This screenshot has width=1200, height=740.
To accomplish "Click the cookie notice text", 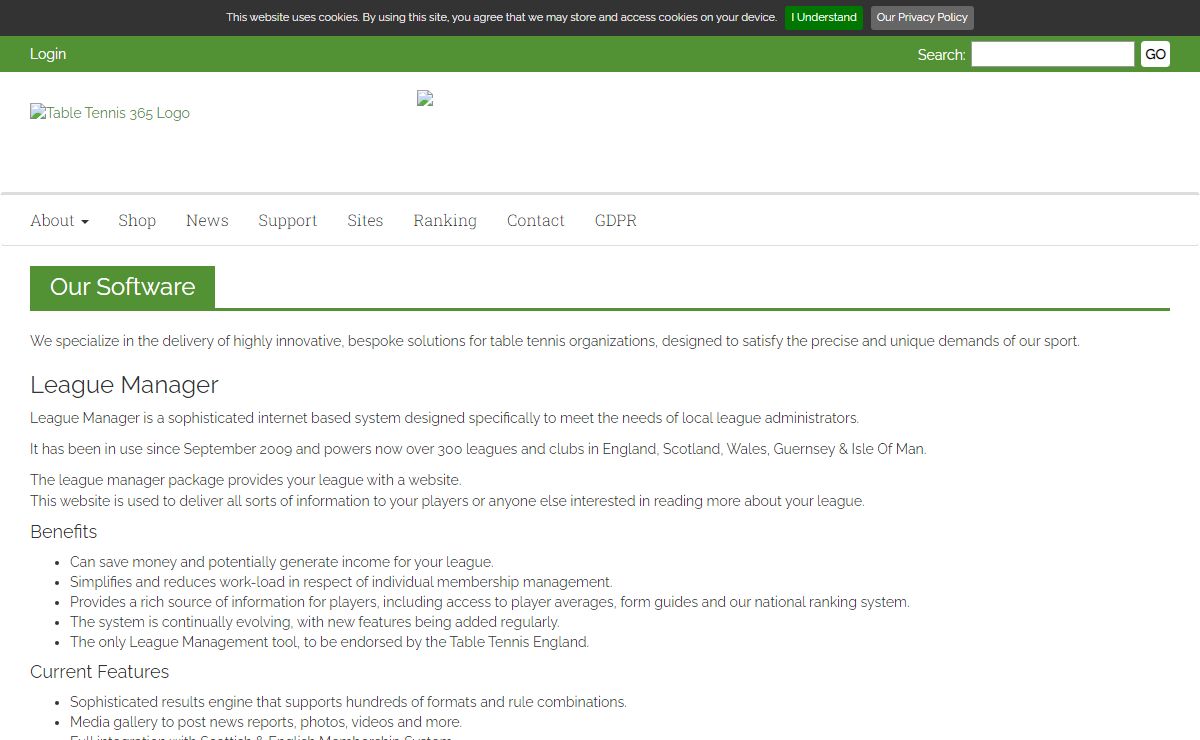I will [x=501, y=17].
